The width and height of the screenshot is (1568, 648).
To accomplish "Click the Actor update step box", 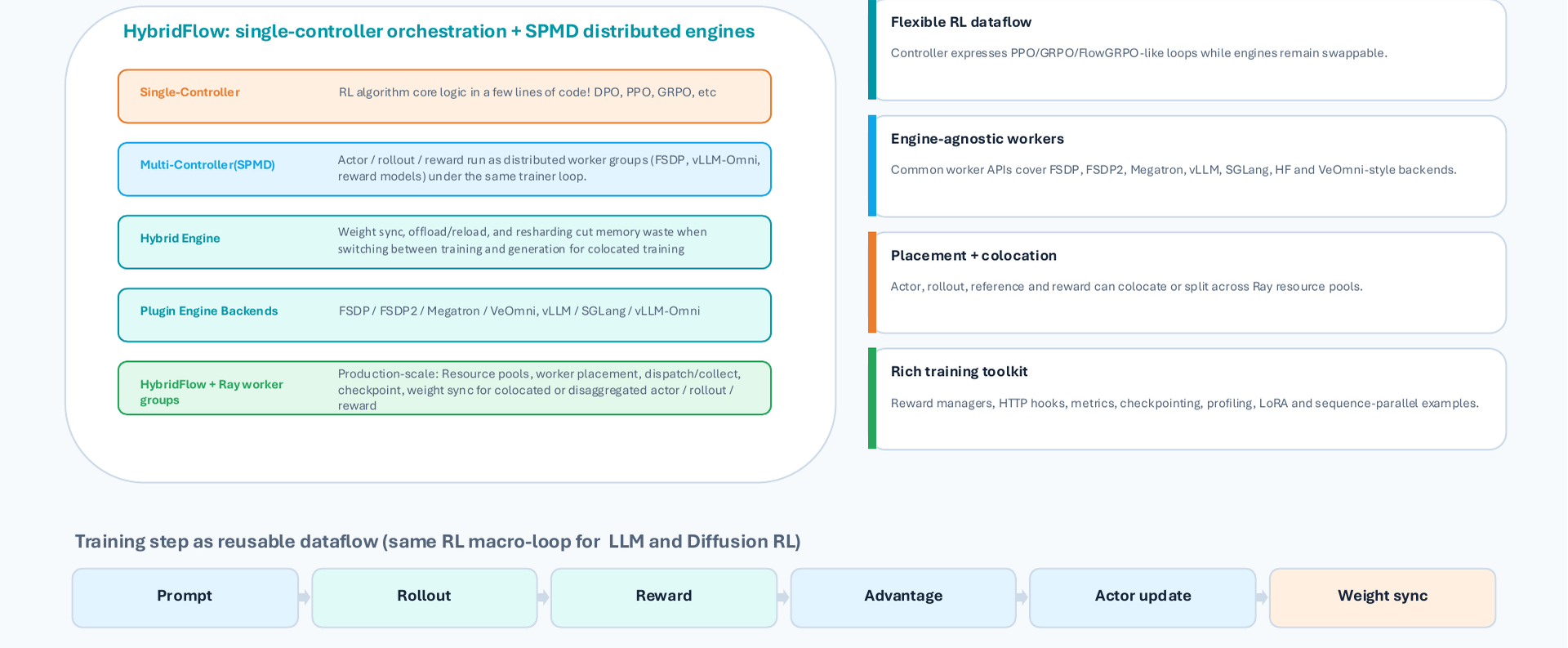I will pos(1143,598).
